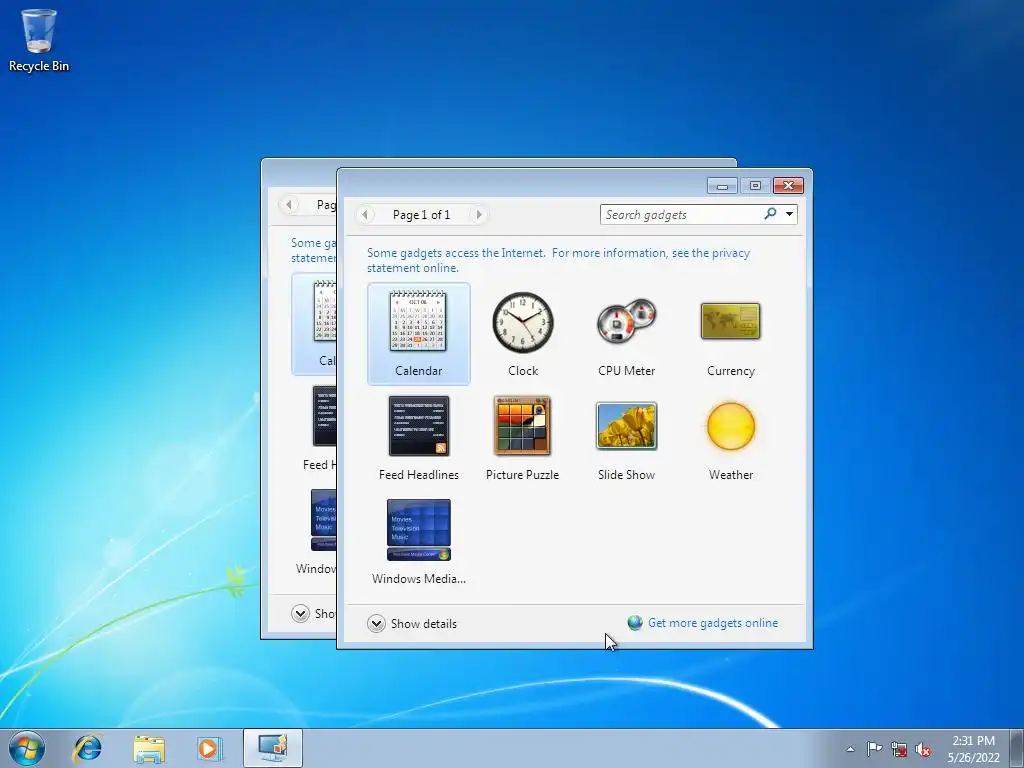Click 'Page 1 of 1' page indicator text

(x=421, y=215)
